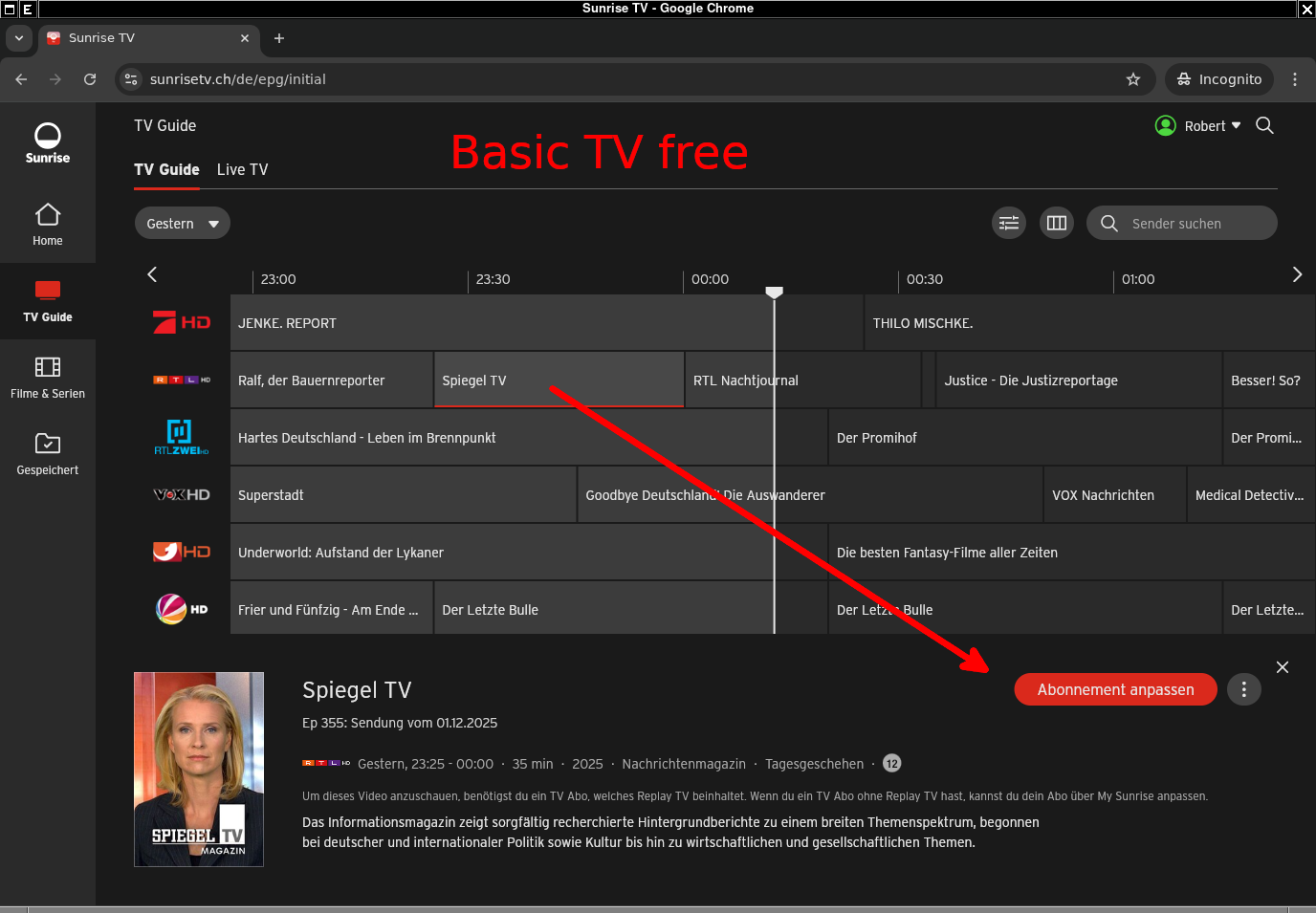
Task: Switch to the Live TV tab
Action: point(242,169)
